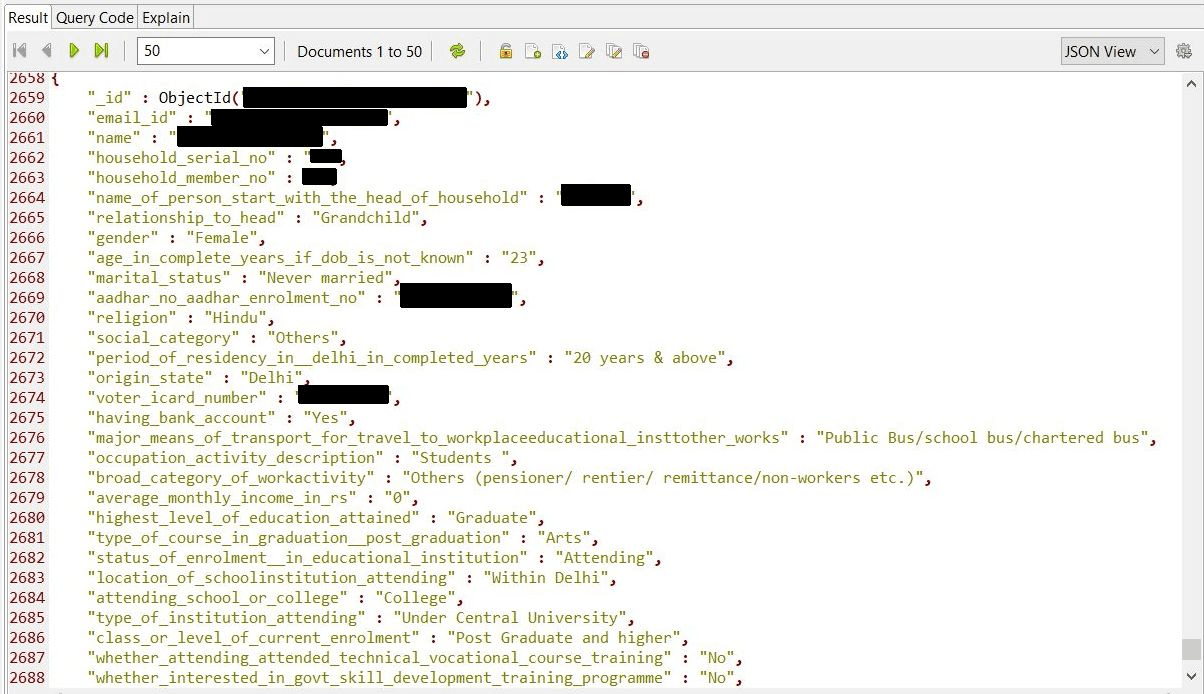The image size is (1204, 694).
Task: Click the relationship_to_head Grandchild line
Action: click(257, 218)
